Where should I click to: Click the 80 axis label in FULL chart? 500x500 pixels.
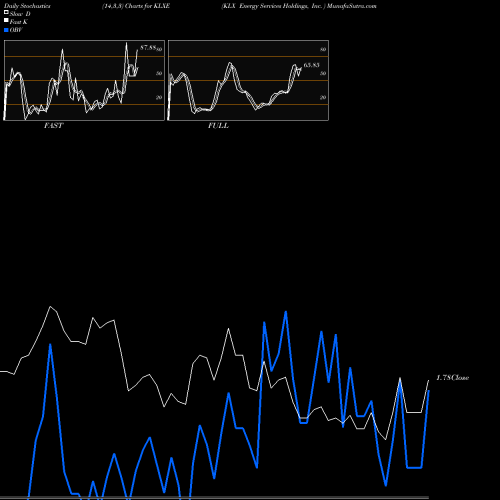click(323, 50)
